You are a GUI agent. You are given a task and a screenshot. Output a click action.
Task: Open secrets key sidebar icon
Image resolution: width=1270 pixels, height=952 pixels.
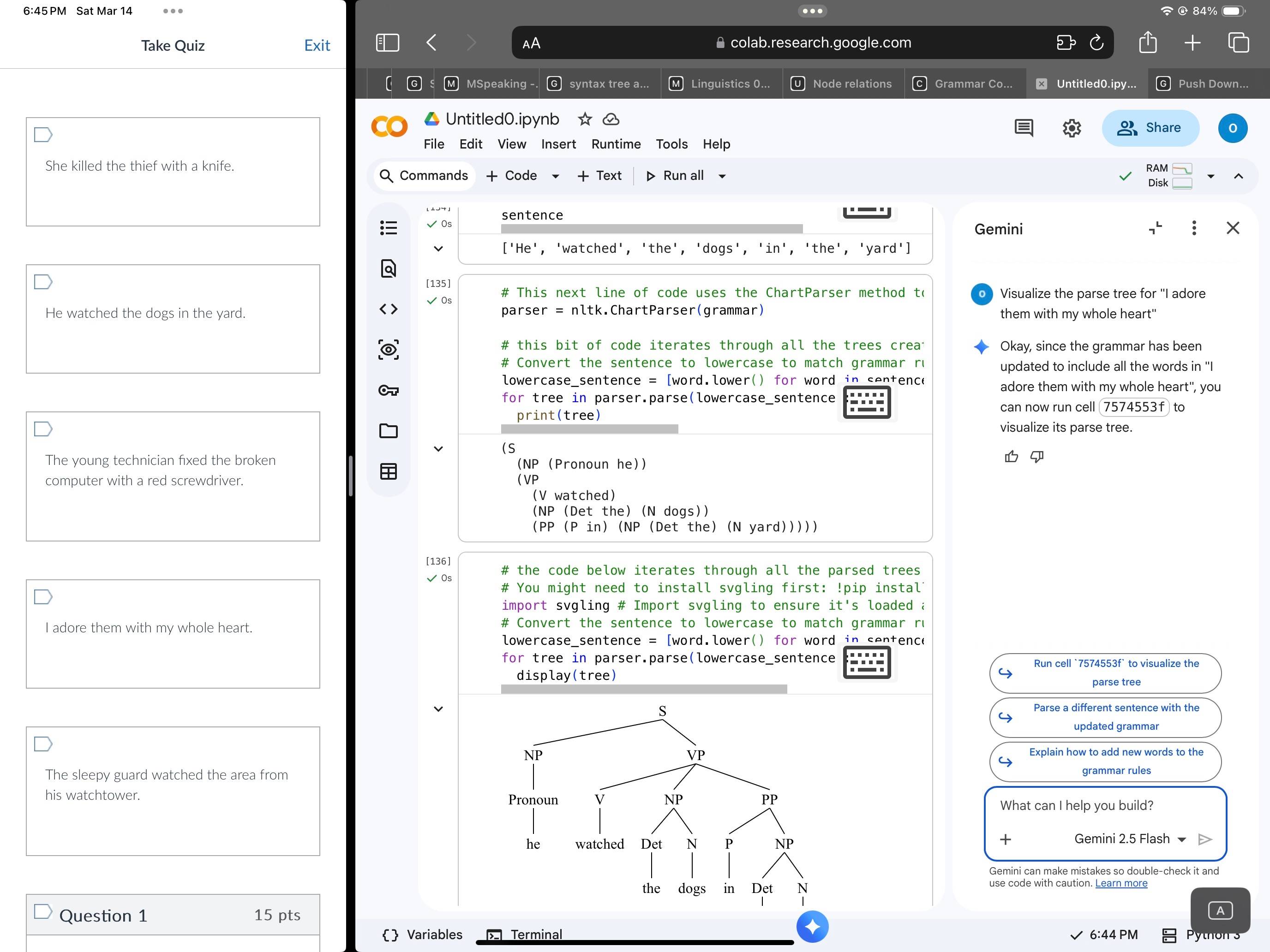(389, 390)
